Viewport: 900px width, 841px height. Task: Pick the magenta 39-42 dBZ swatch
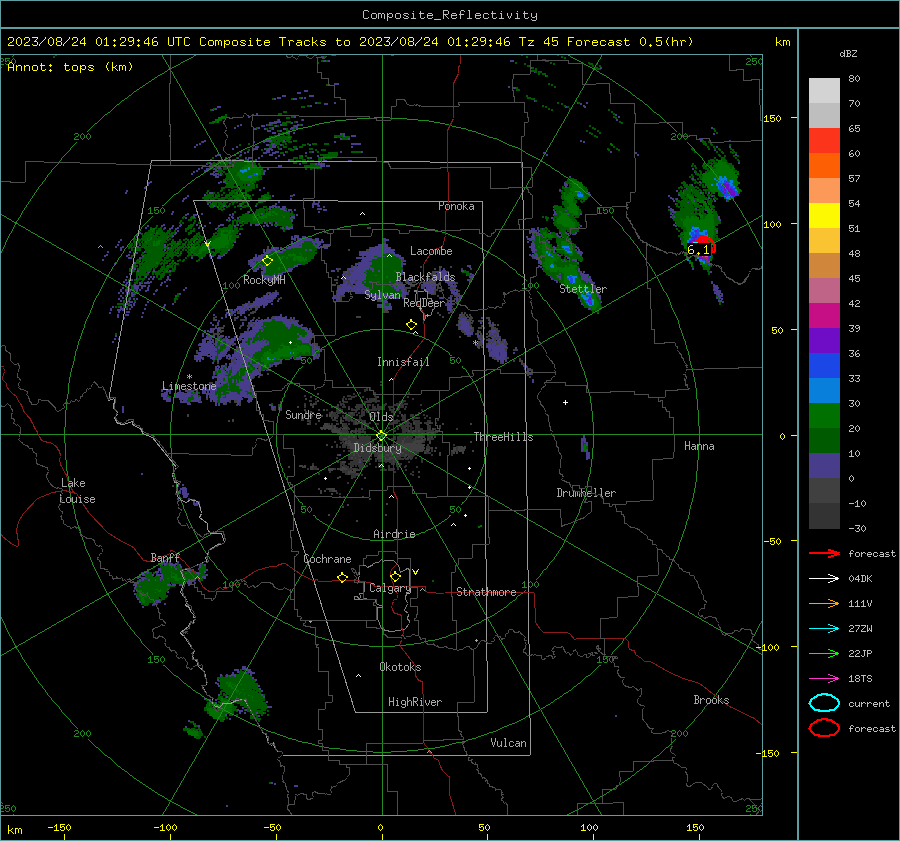(x=824, y=316)
